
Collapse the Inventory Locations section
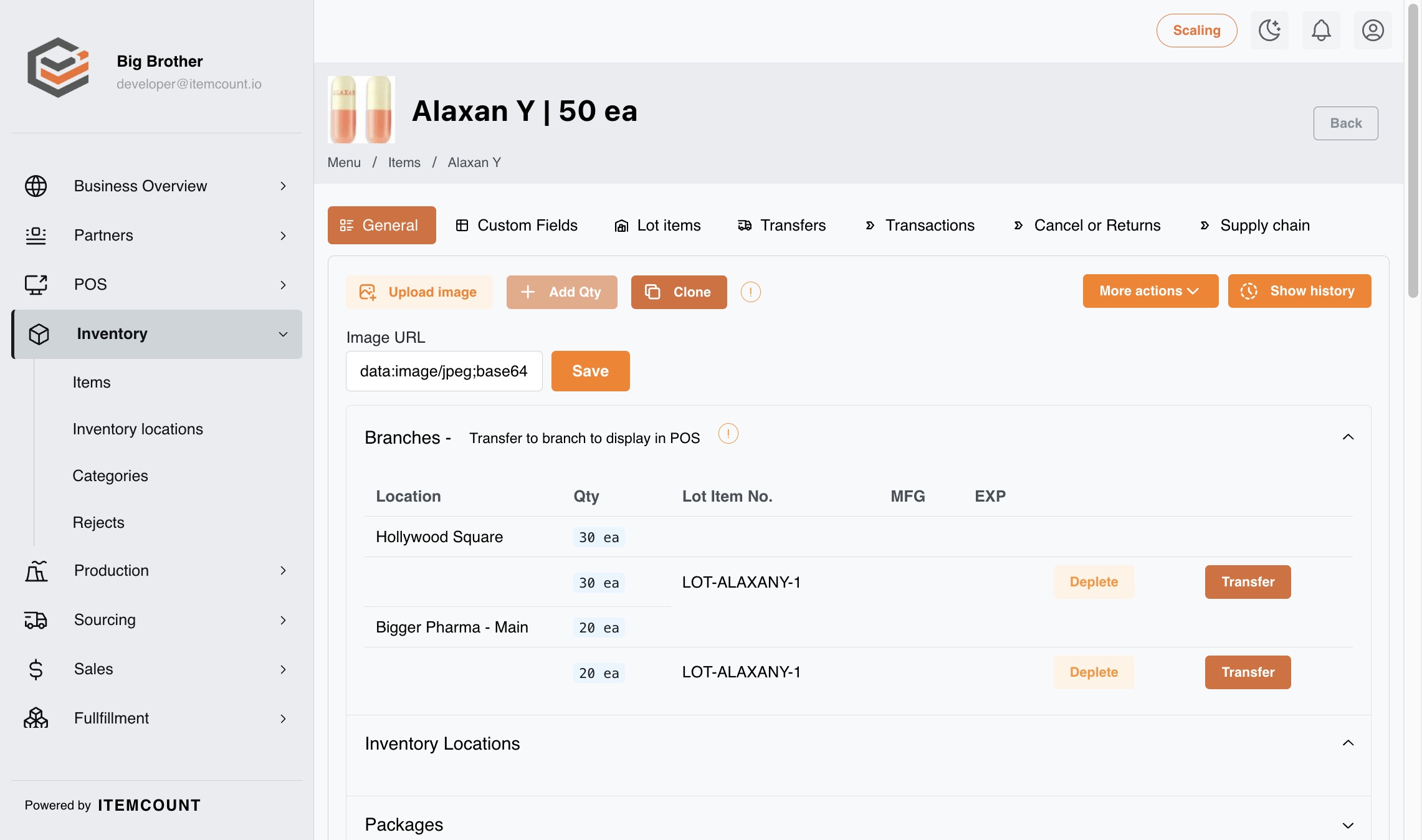click(1348, 743)
